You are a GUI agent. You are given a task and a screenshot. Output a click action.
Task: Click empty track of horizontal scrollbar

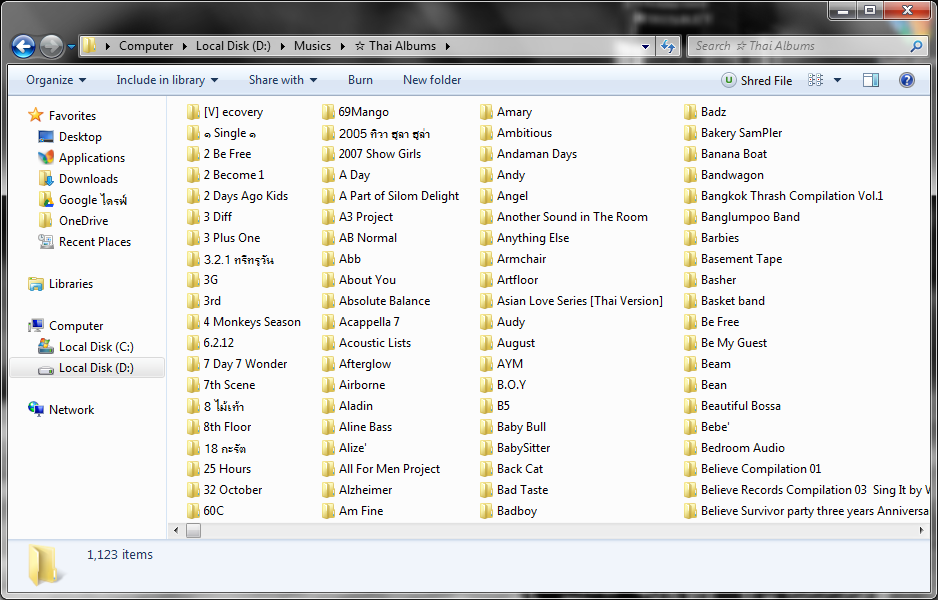pyautogui.click(x=556, y=530)
